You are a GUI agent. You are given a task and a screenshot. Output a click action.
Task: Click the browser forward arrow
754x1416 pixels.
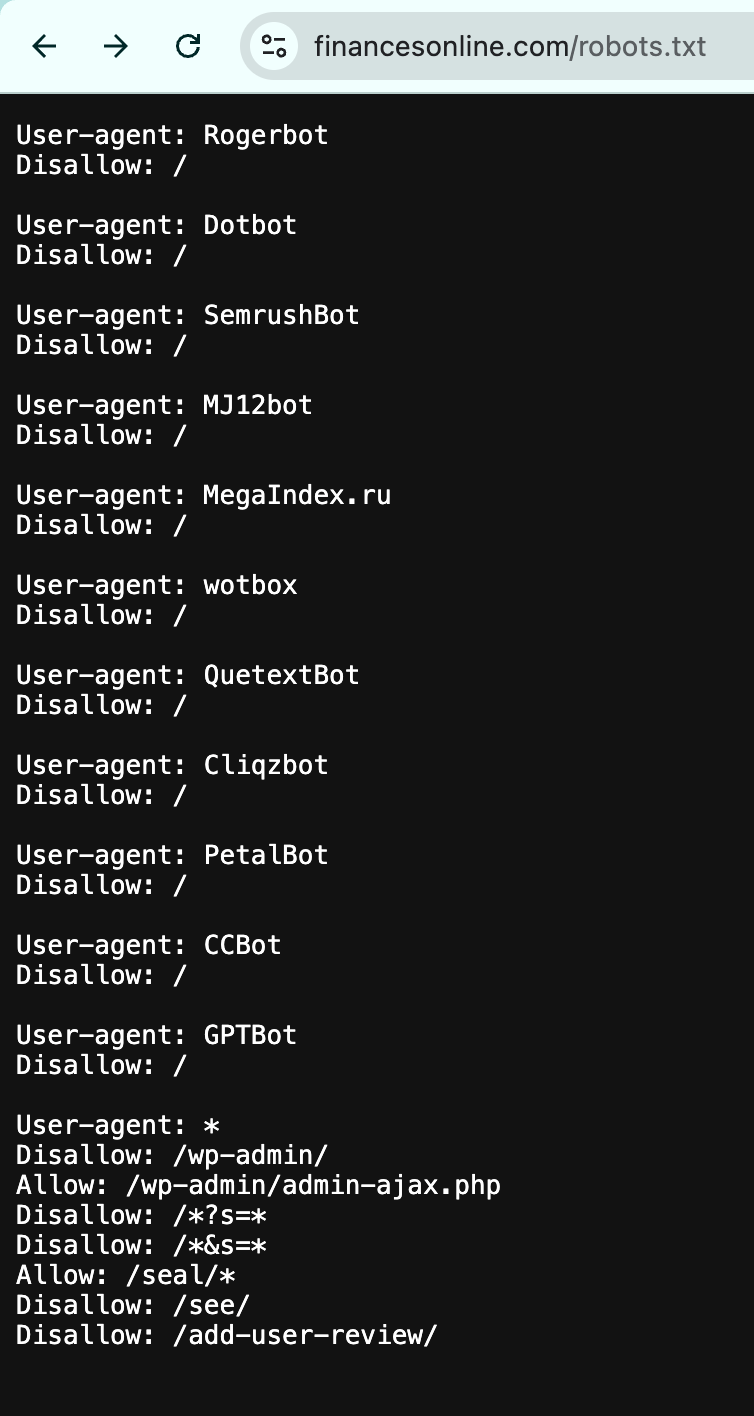(x=116, y=46)
